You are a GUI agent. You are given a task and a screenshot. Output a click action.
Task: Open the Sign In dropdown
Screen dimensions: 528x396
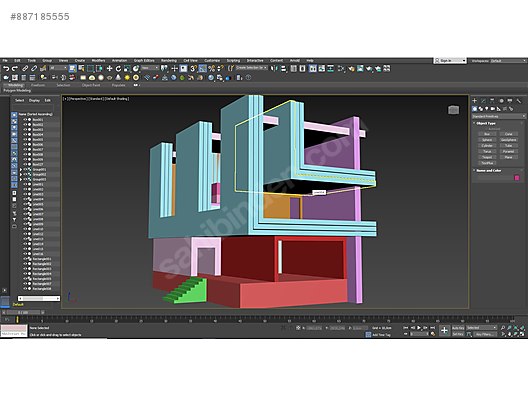(450, 61)
